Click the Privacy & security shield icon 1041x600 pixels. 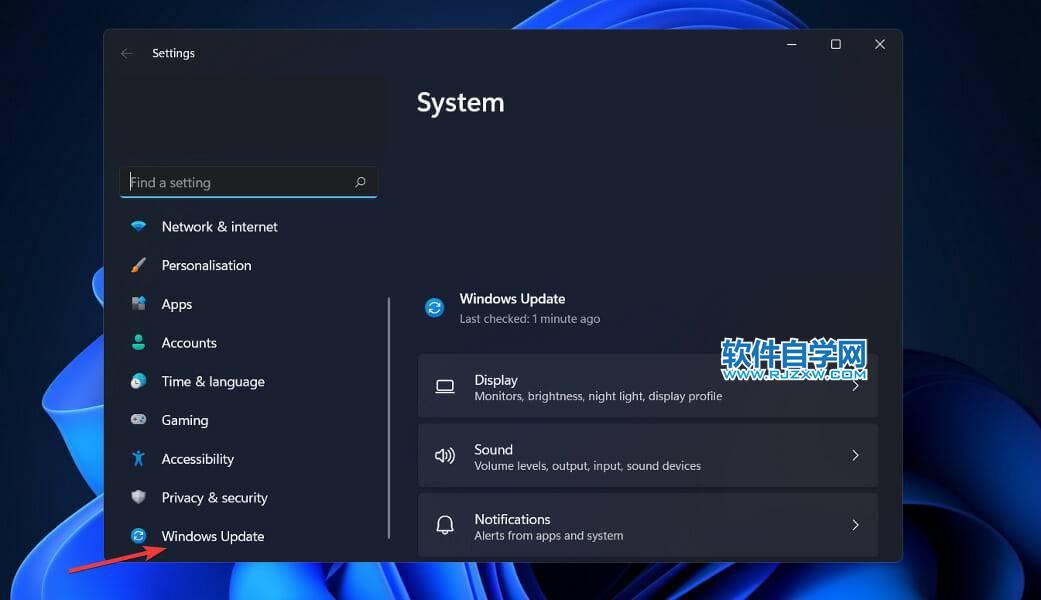pyautogui.click(x=138, y=496)
